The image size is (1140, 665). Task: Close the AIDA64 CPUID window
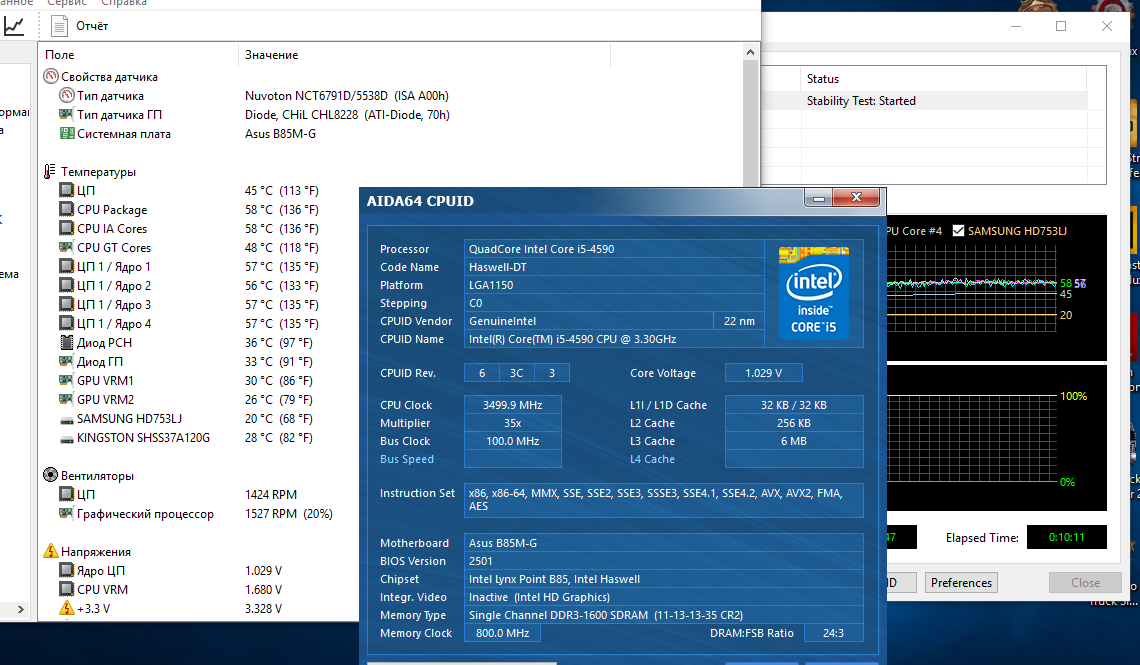click(x=856, y=198)
